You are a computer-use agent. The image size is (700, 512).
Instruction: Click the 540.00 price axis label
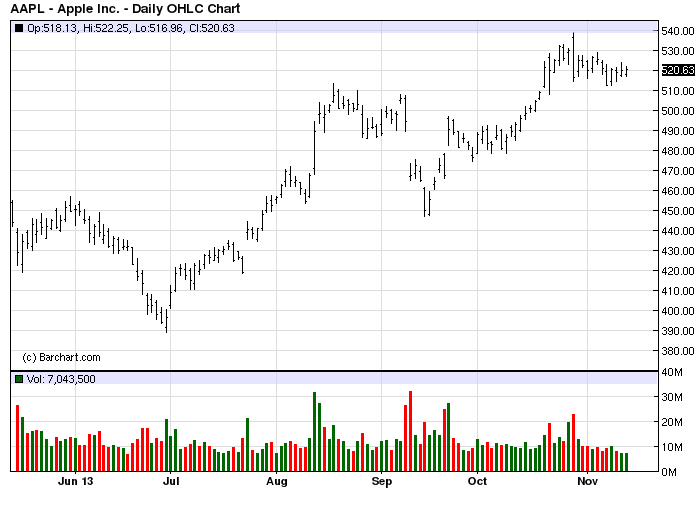pyautogui.click(x=678, y=31)
